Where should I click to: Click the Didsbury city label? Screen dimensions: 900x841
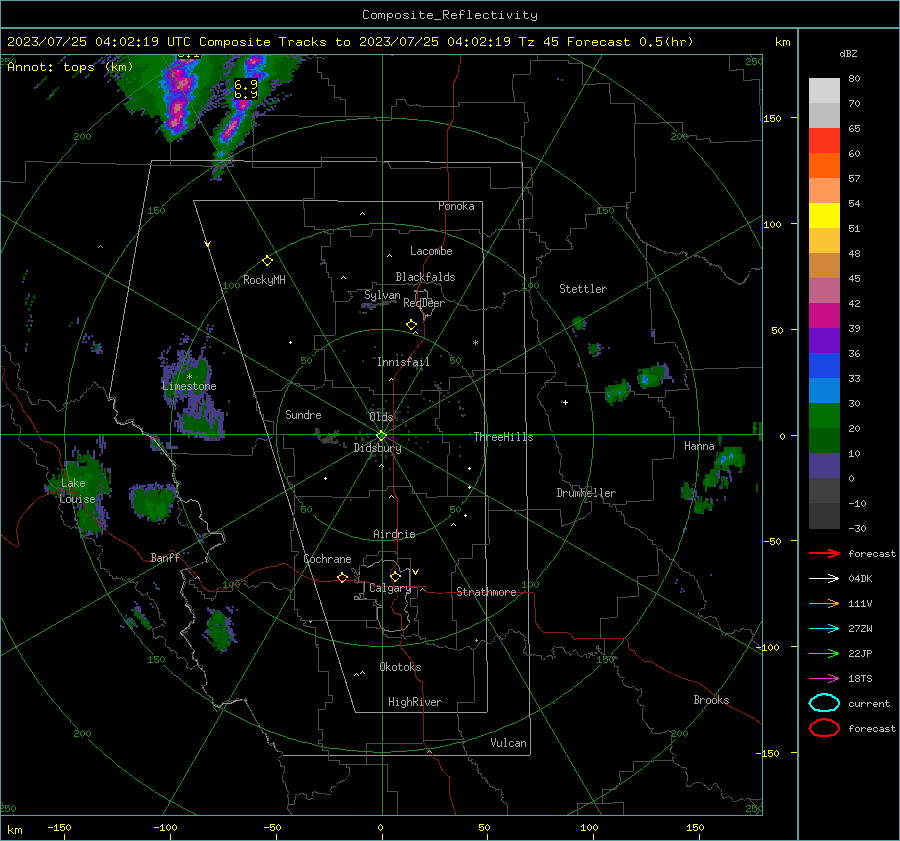[378, 448]
